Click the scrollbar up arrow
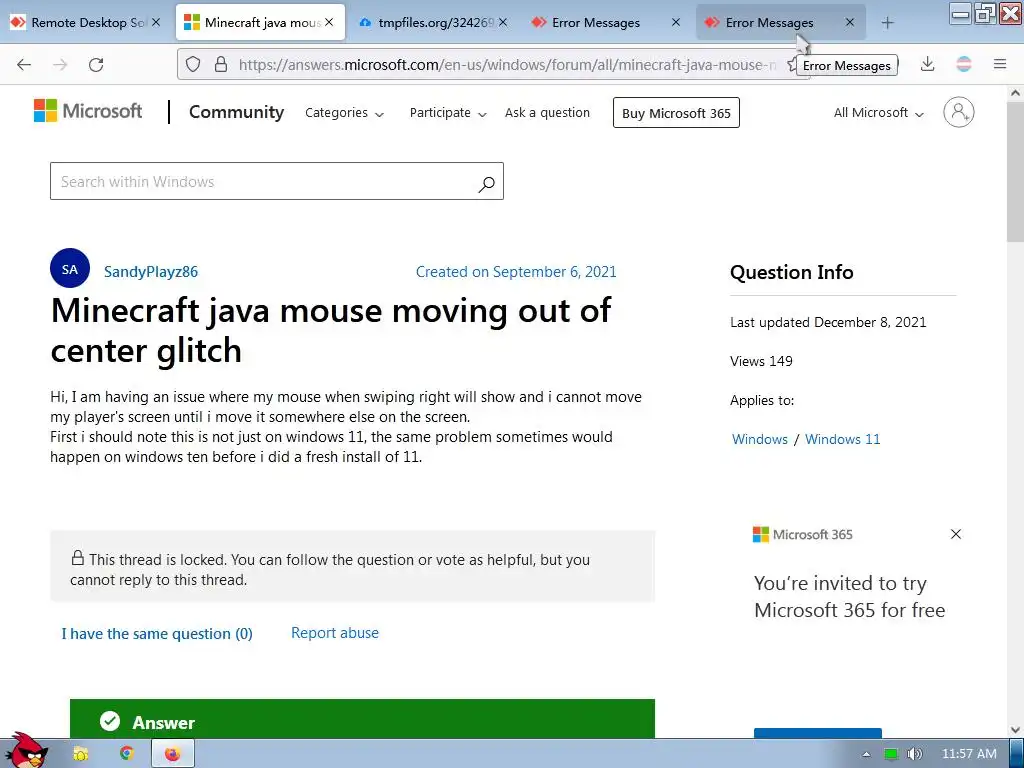This screenshot has width=1024, height=768. click(1015, 93)
